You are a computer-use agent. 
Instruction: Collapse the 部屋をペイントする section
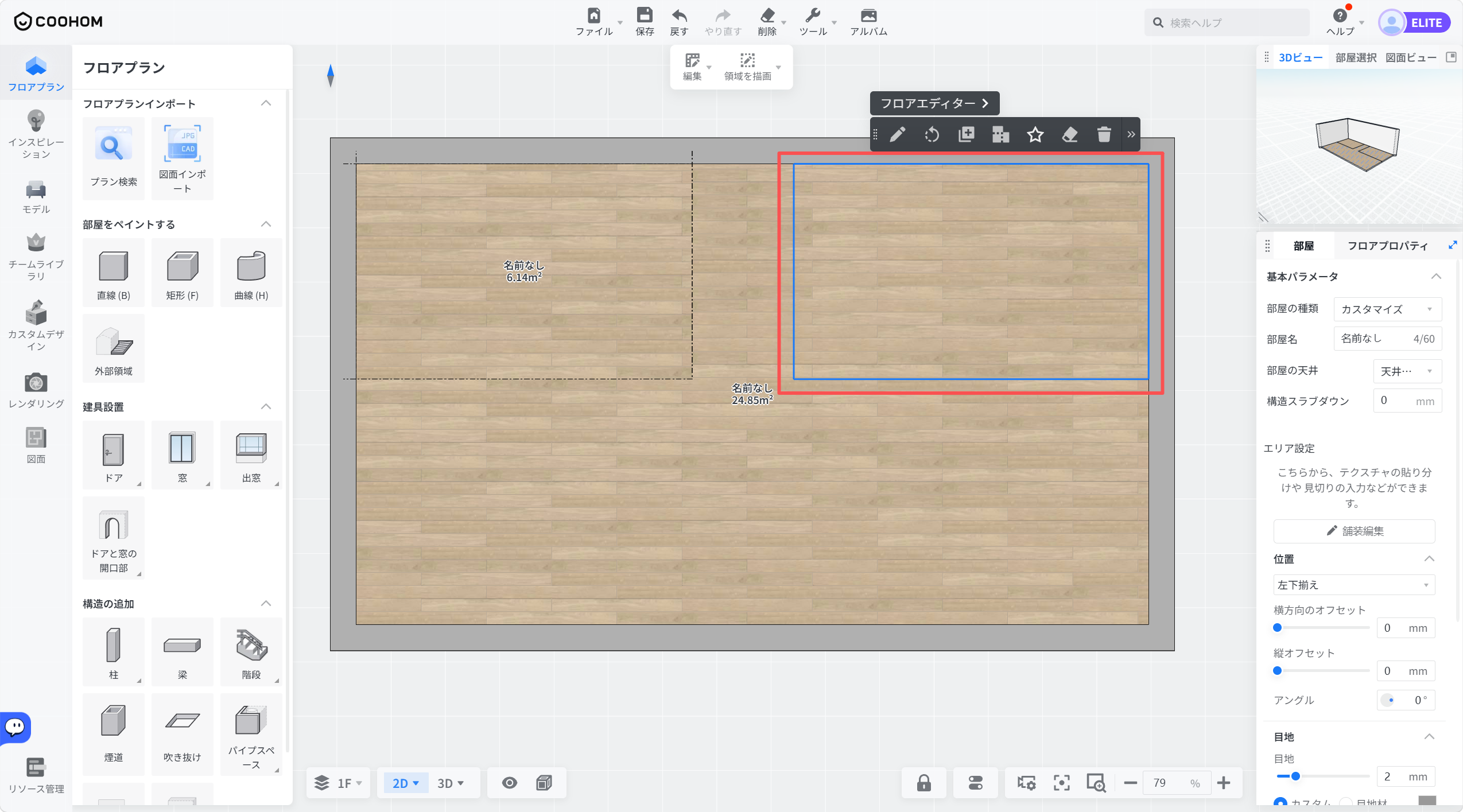(x=266, y=224)
